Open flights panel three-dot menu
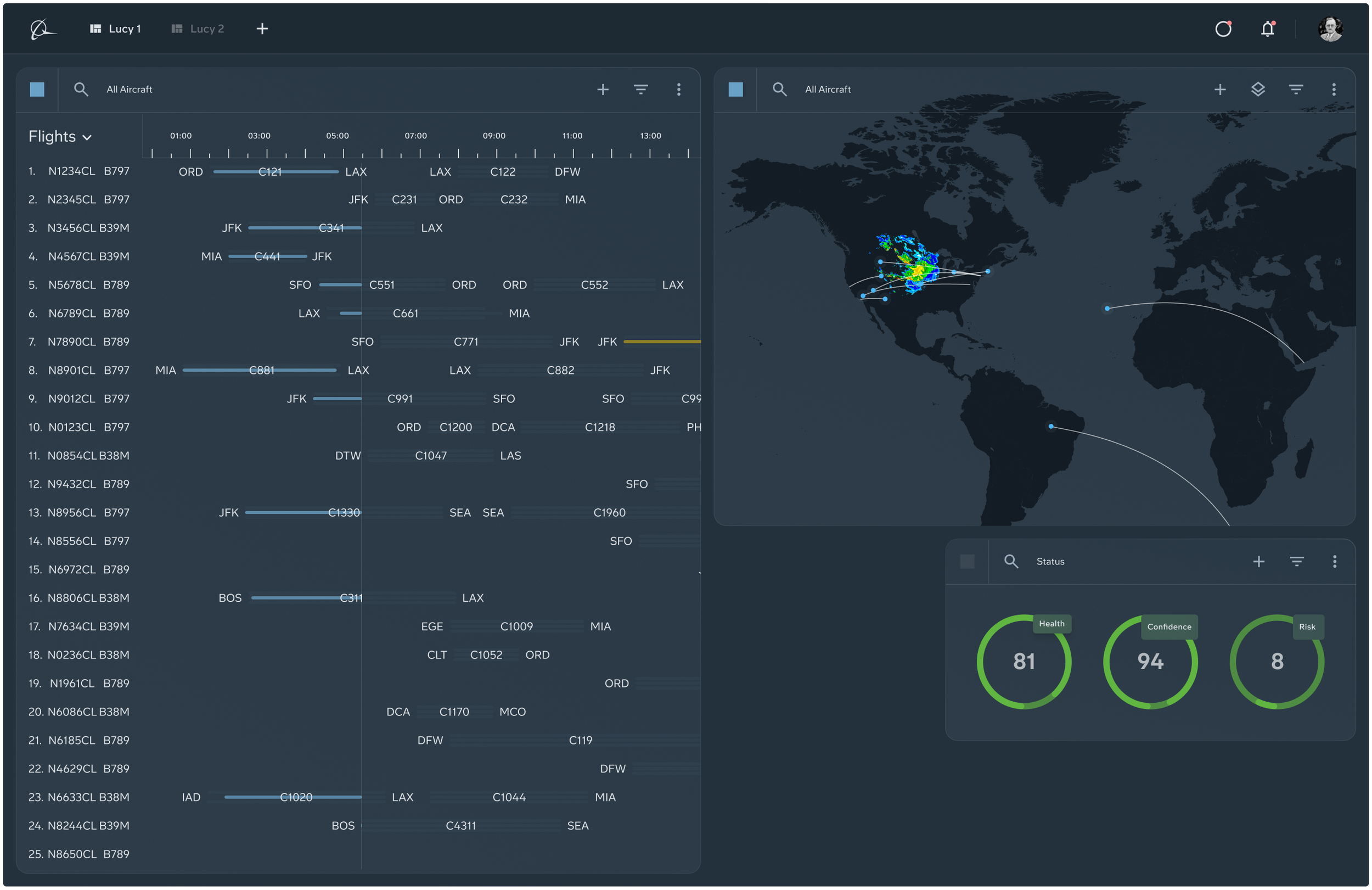 (678, 89)
